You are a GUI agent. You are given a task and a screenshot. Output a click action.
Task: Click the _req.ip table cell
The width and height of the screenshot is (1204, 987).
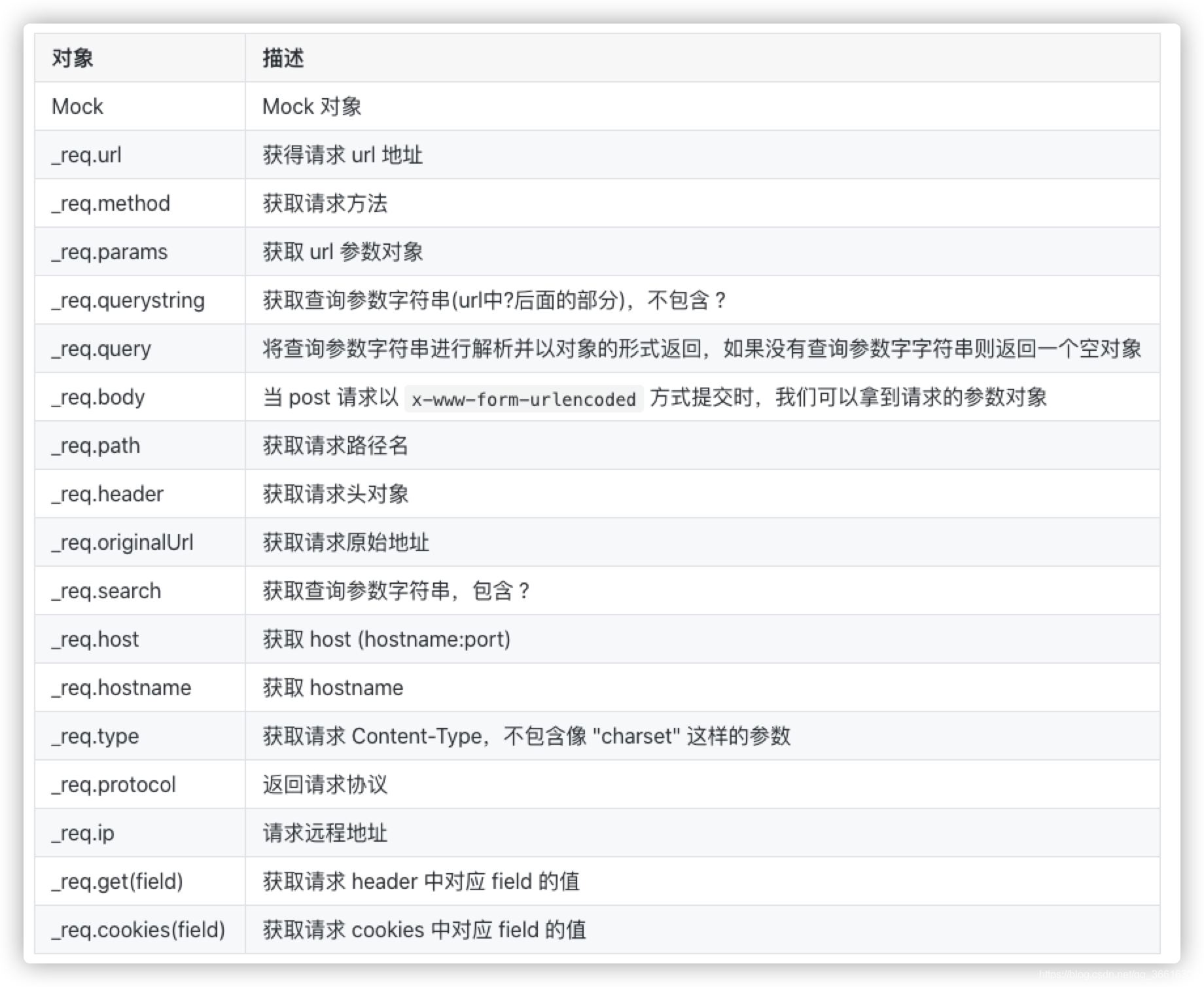[82, 833]
